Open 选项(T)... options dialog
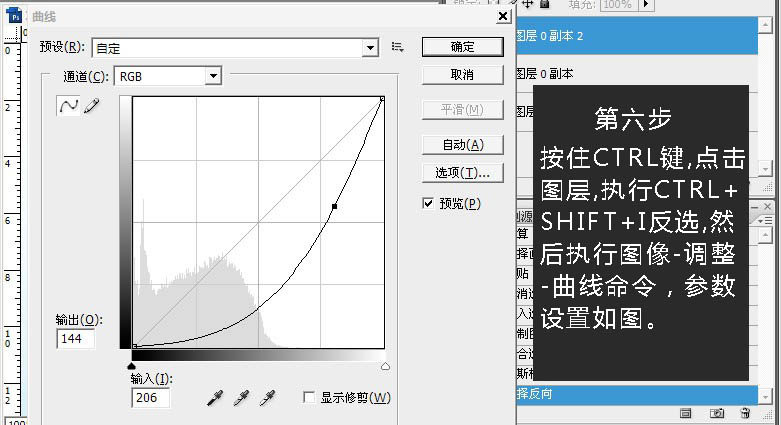781x425 pixels. [x=462, y=173]
